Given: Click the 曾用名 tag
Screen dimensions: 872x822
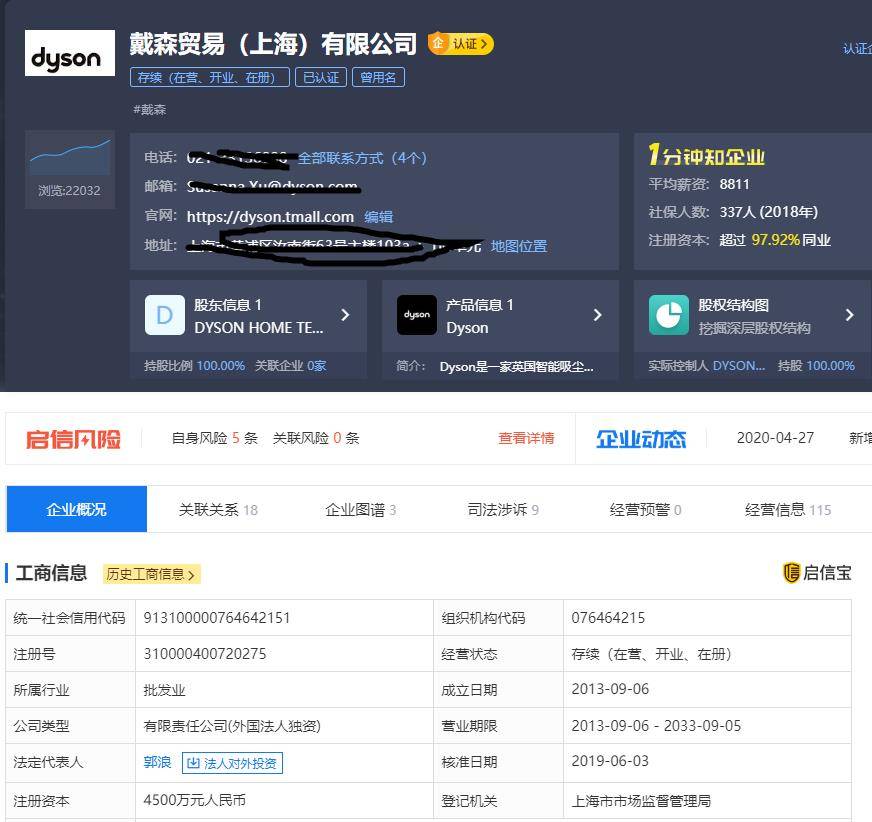Looking at the screenshot, I should point(378,77).
